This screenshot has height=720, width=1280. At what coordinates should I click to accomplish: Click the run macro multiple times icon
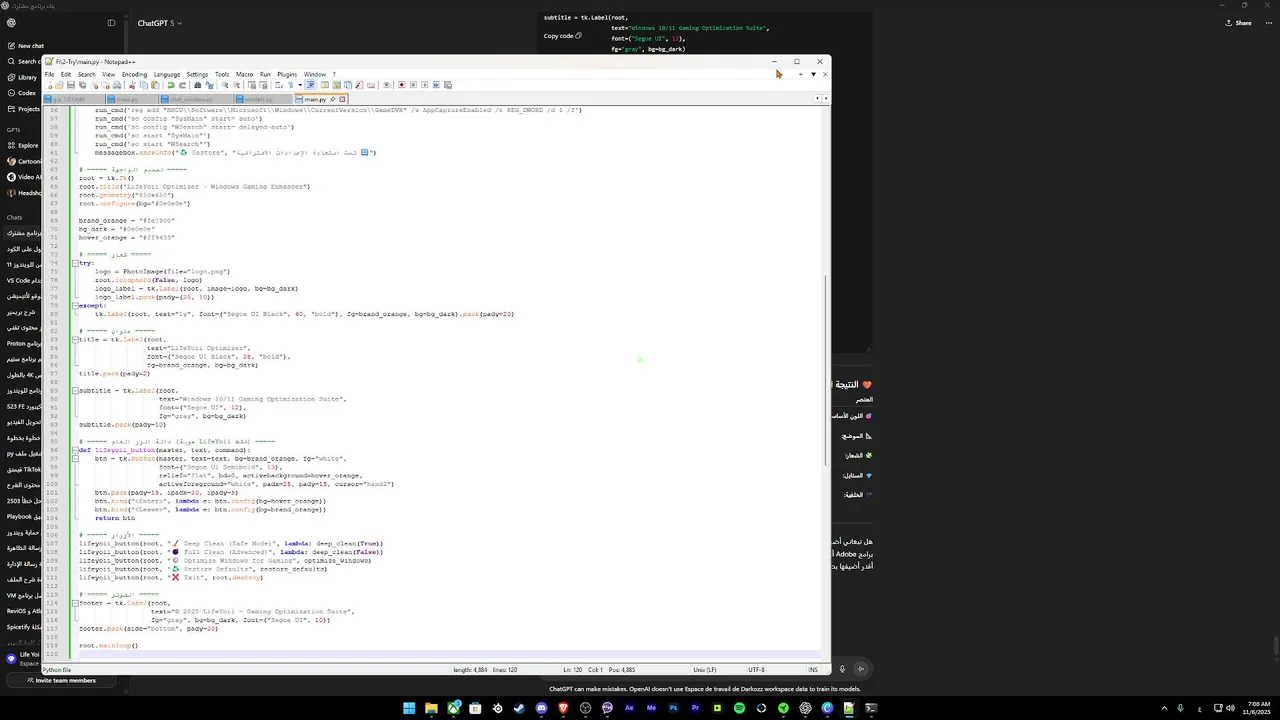point(436,85)
